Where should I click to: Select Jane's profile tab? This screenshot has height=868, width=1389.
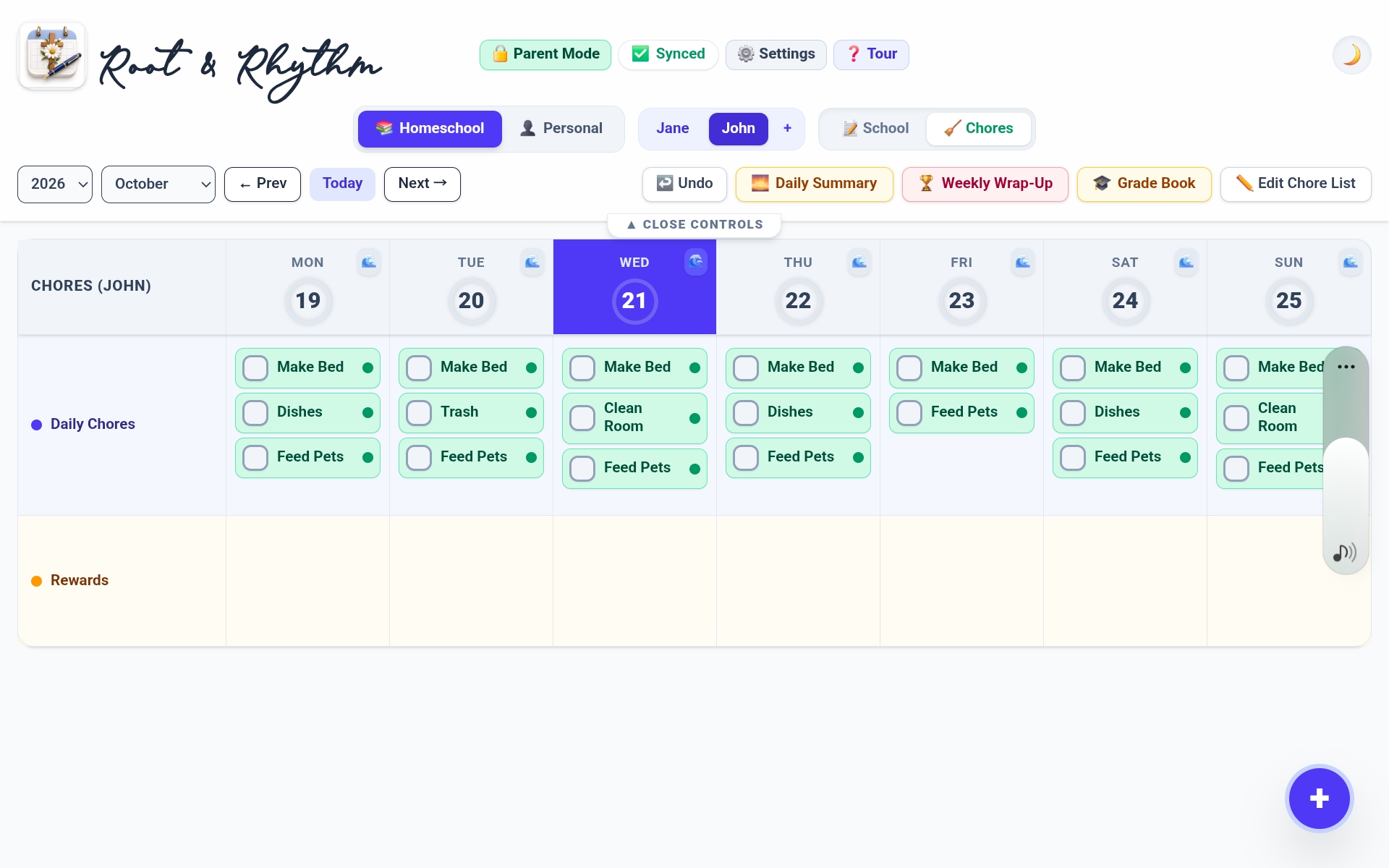(x=672, y=129)
